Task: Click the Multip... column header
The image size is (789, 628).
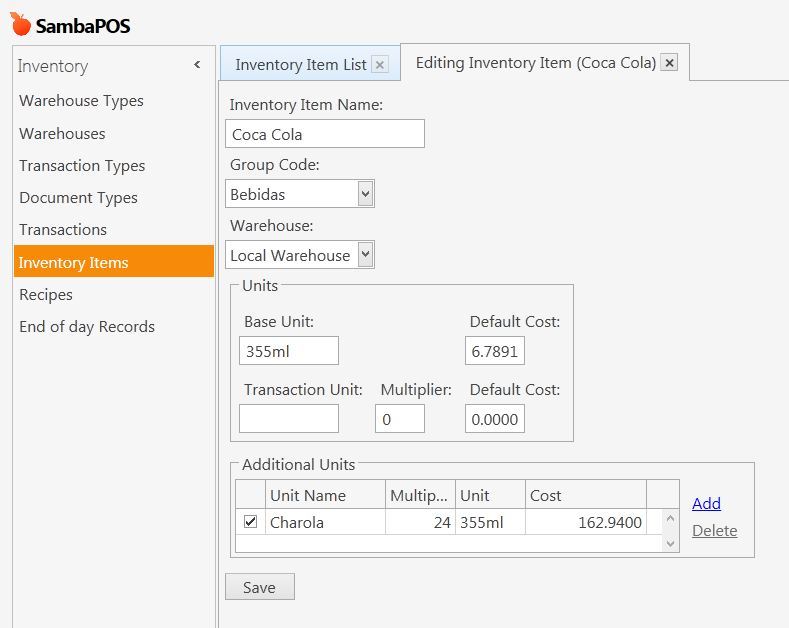Action: pyautogui.click(x=420, y=495)
